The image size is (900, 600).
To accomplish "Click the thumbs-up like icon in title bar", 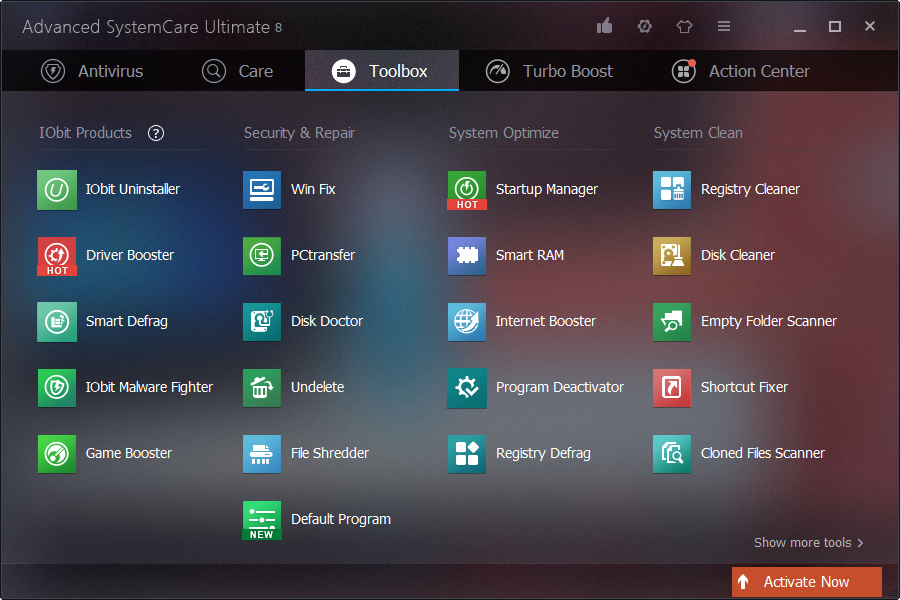I will coord(604,26).
